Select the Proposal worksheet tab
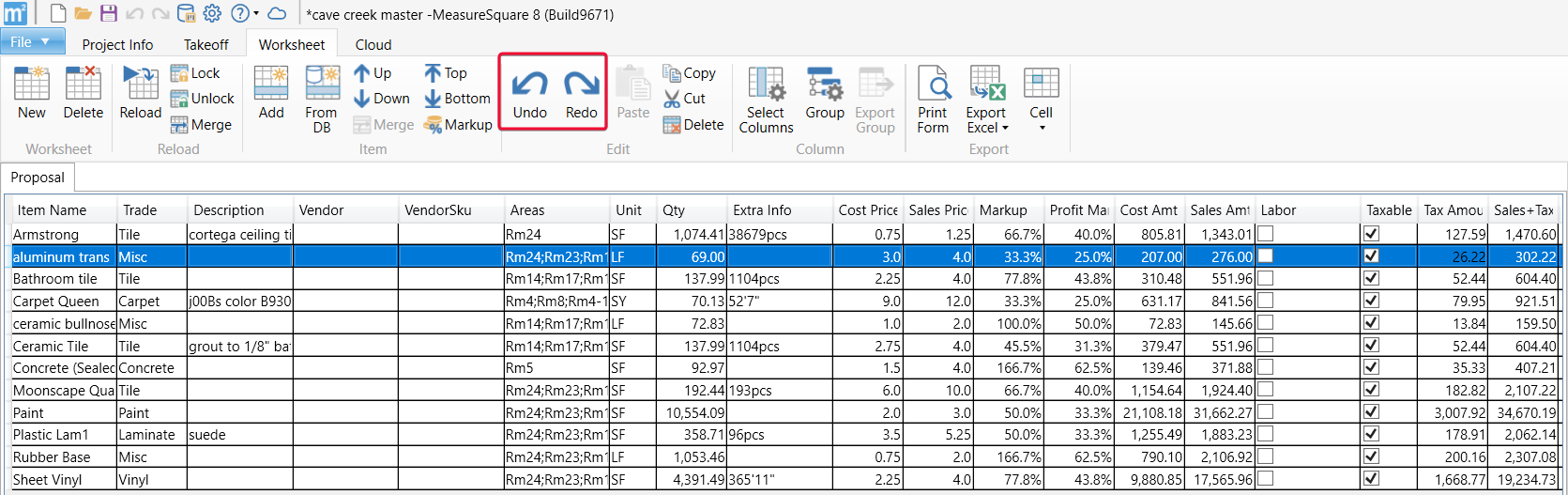Viewport: 1568px width, 495px height. coord(38,178)
